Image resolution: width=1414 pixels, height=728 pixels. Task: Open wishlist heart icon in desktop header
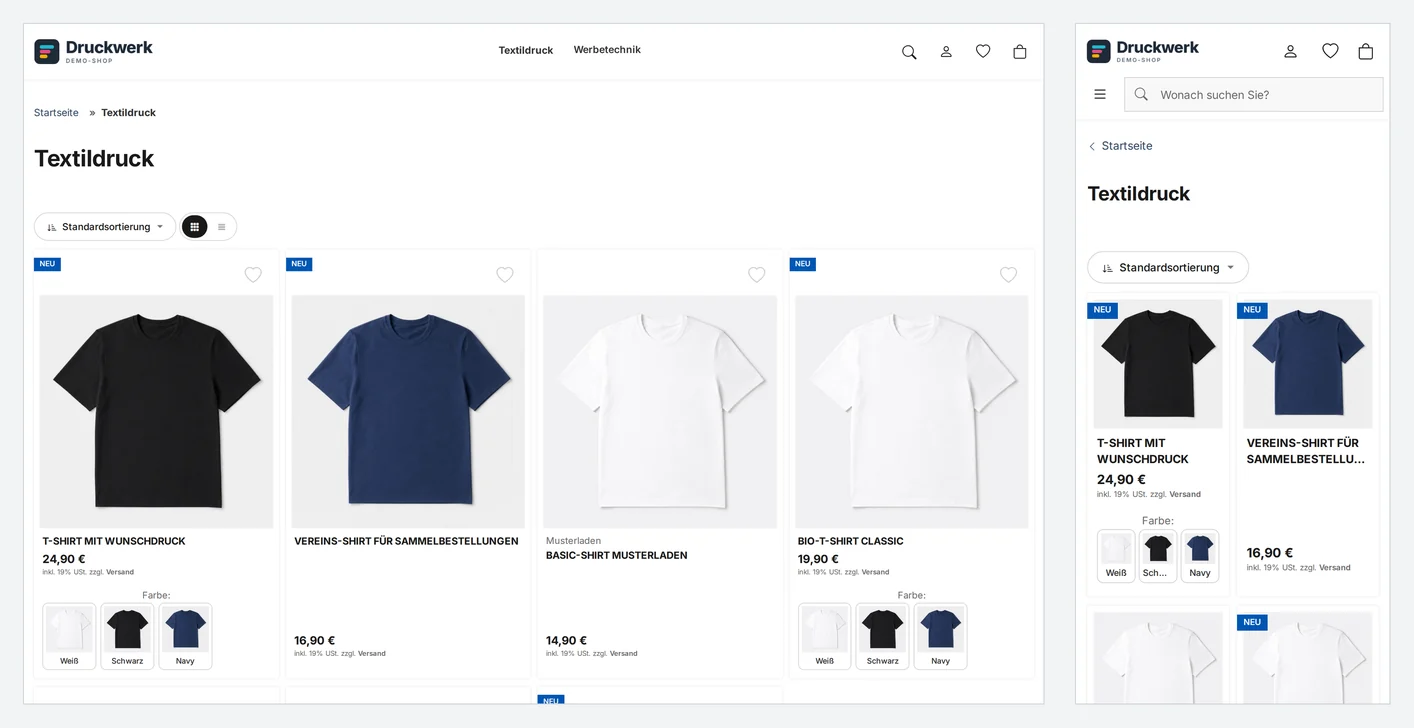tap(983, 51)
